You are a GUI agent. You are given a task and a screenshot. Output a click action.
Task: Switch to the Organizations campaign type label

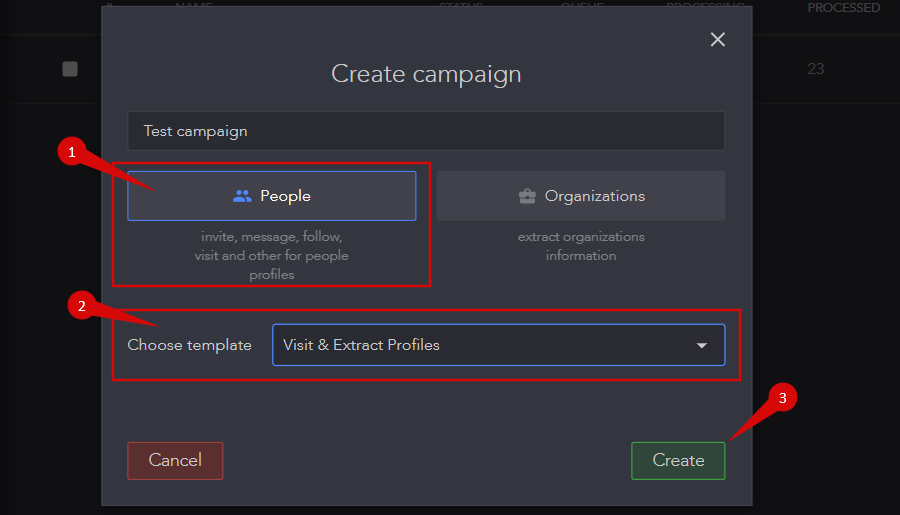coord(594,196)
